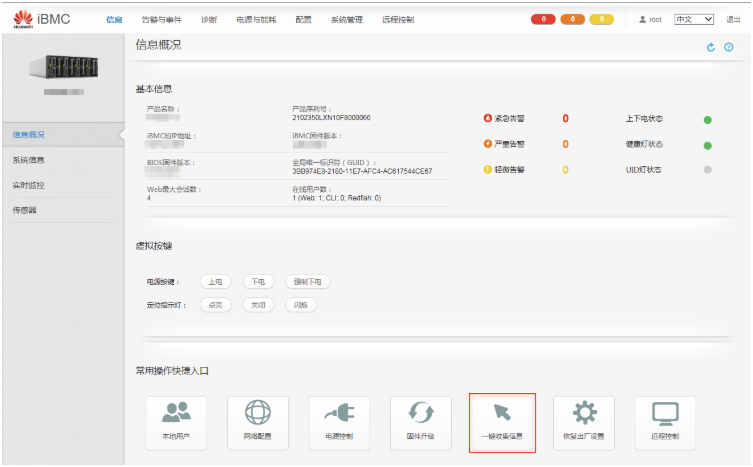This screenshot has height=467, width=753.
Task: Click the yellow minor alarm counter badge
Action: coord(601,19)
